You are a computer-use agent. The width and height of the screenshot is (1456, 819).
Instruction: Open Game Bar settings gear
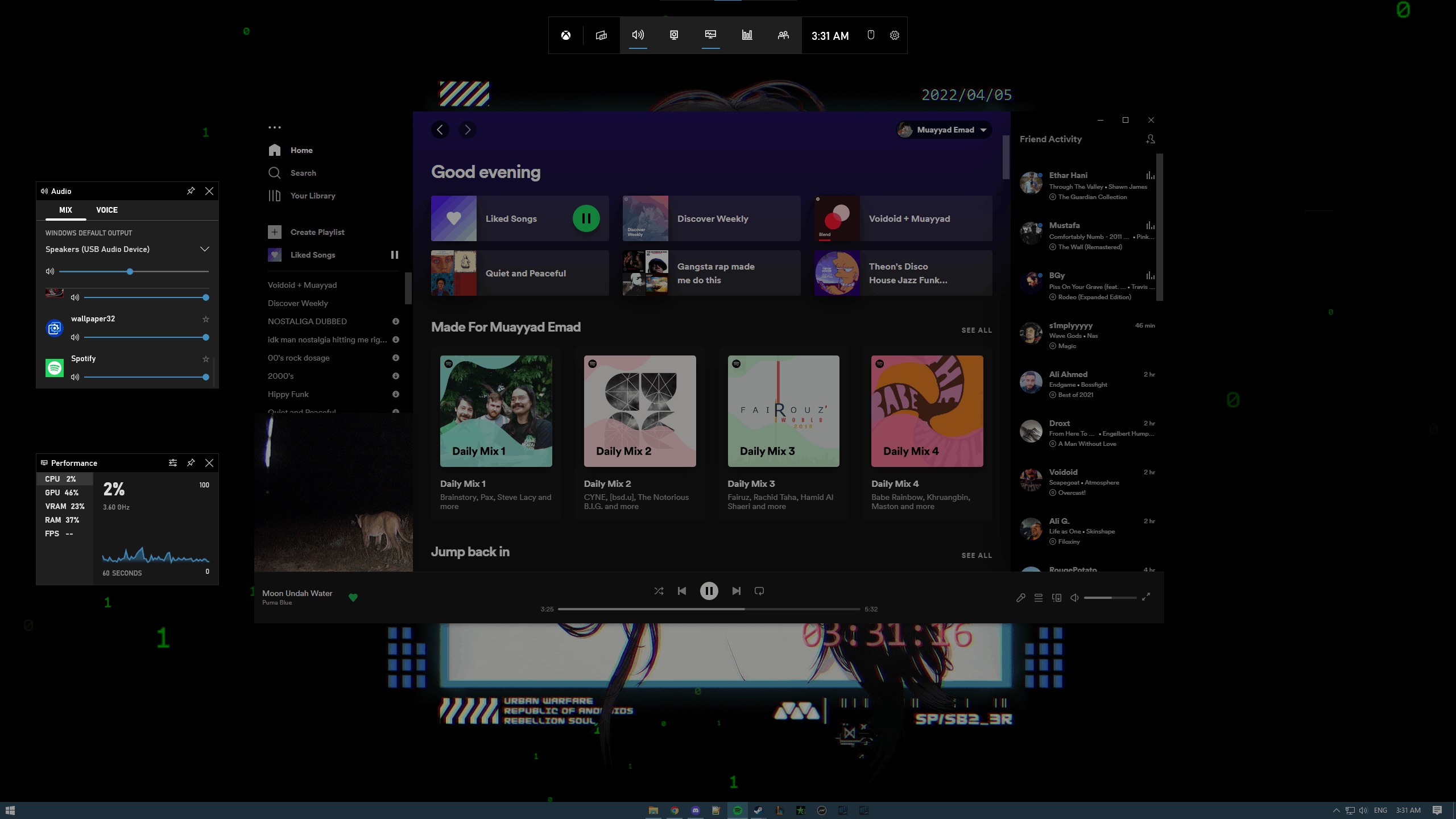895,35
